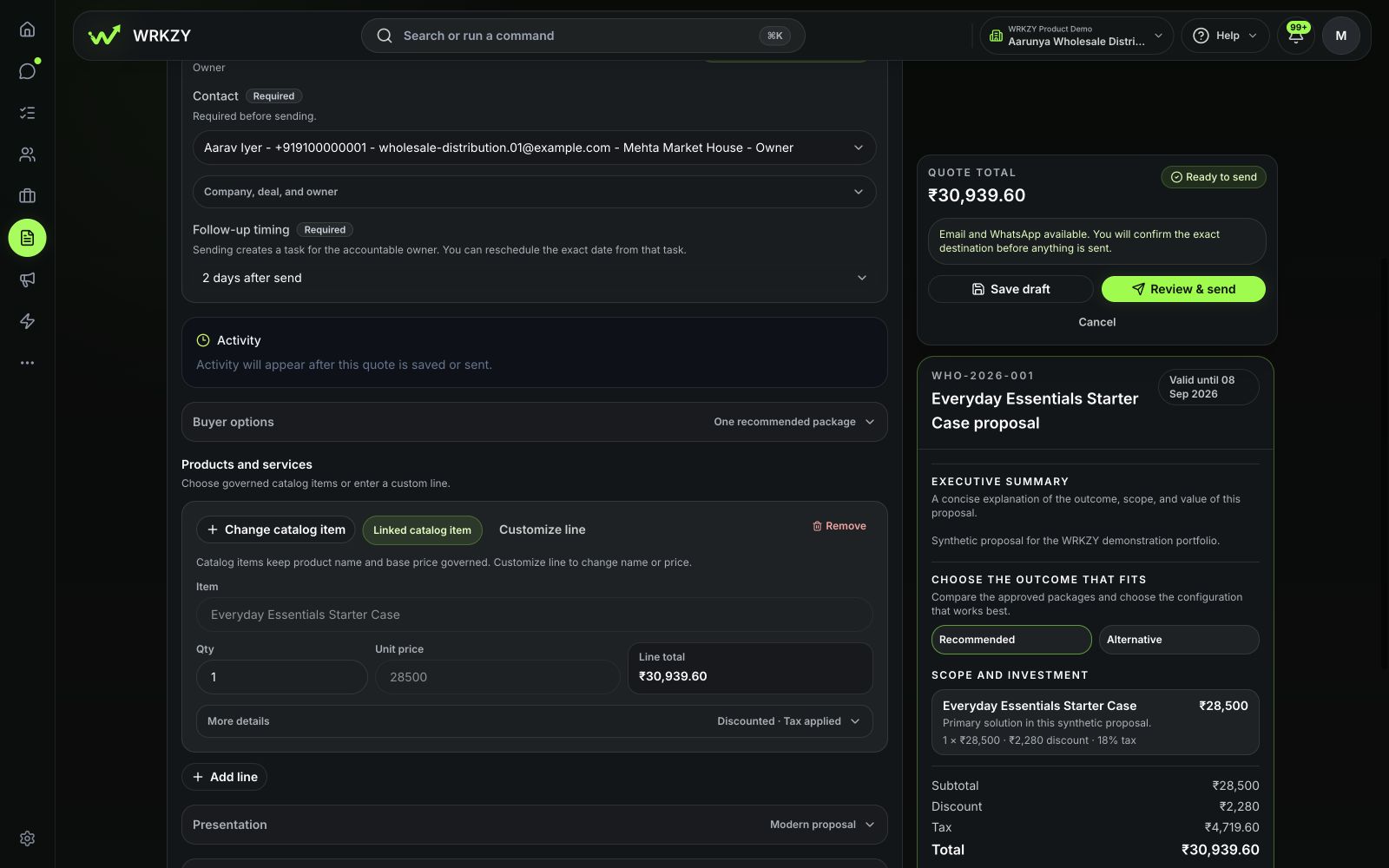Click Change catalog item button
This screenshot has width=1389, height=868.
[276, 529]
